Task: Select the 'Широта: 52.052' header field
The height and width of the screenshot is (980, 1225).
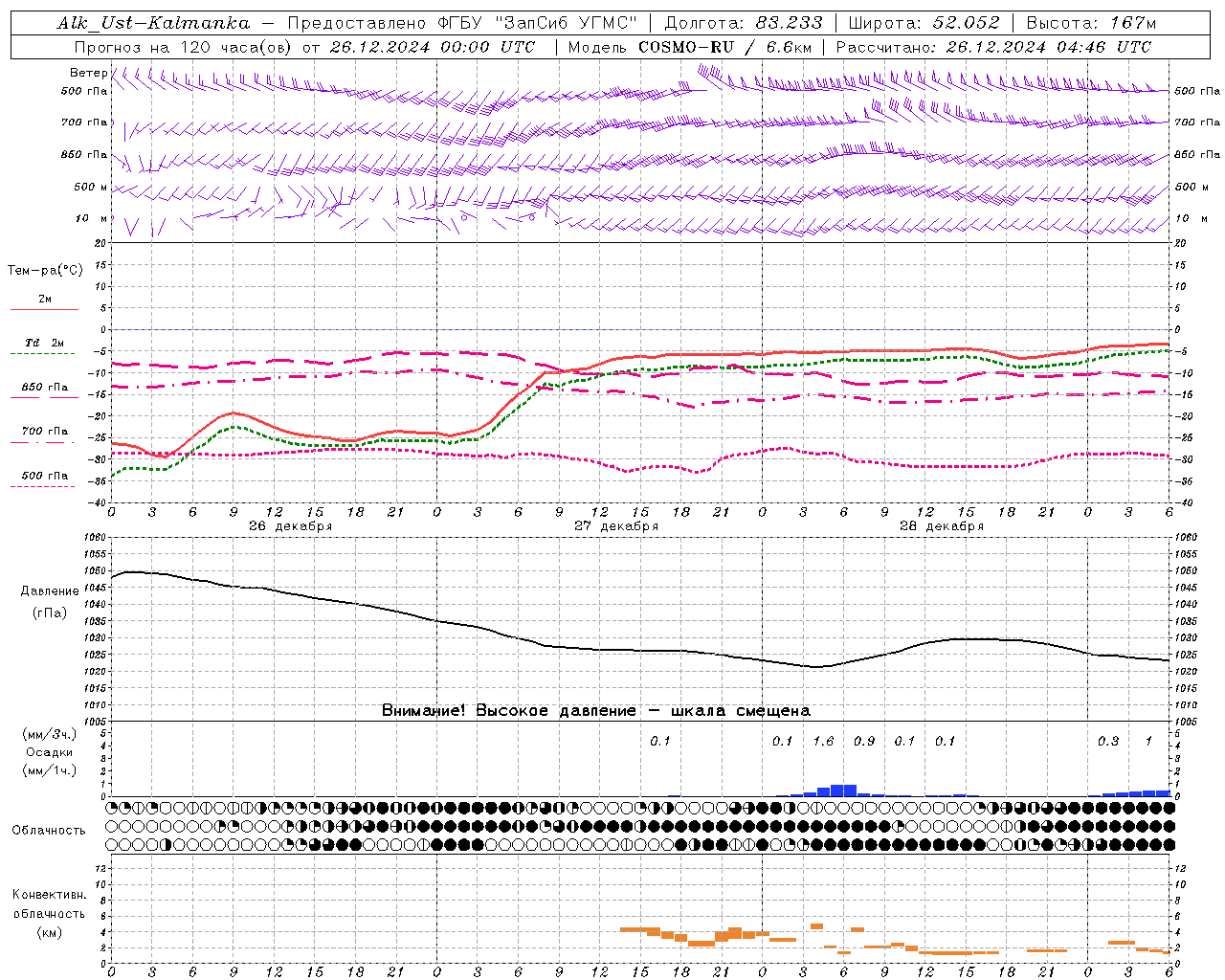Action: coord(924,23)
